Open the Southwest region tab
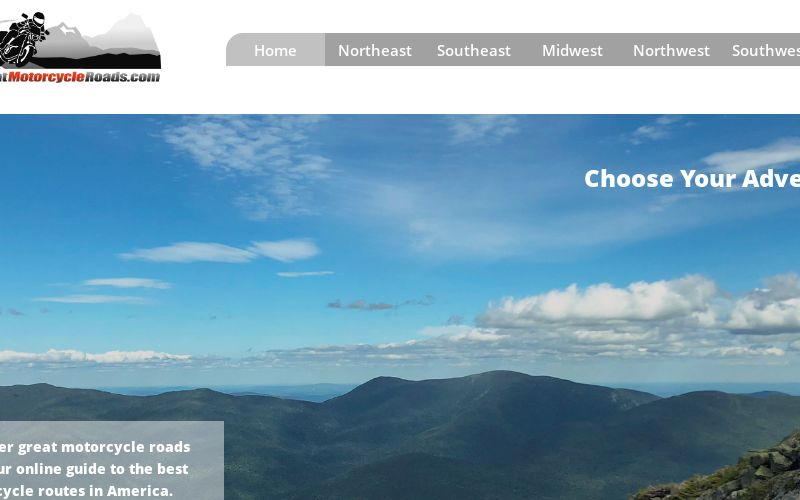 pyautogui.click(x=765, y=50)
